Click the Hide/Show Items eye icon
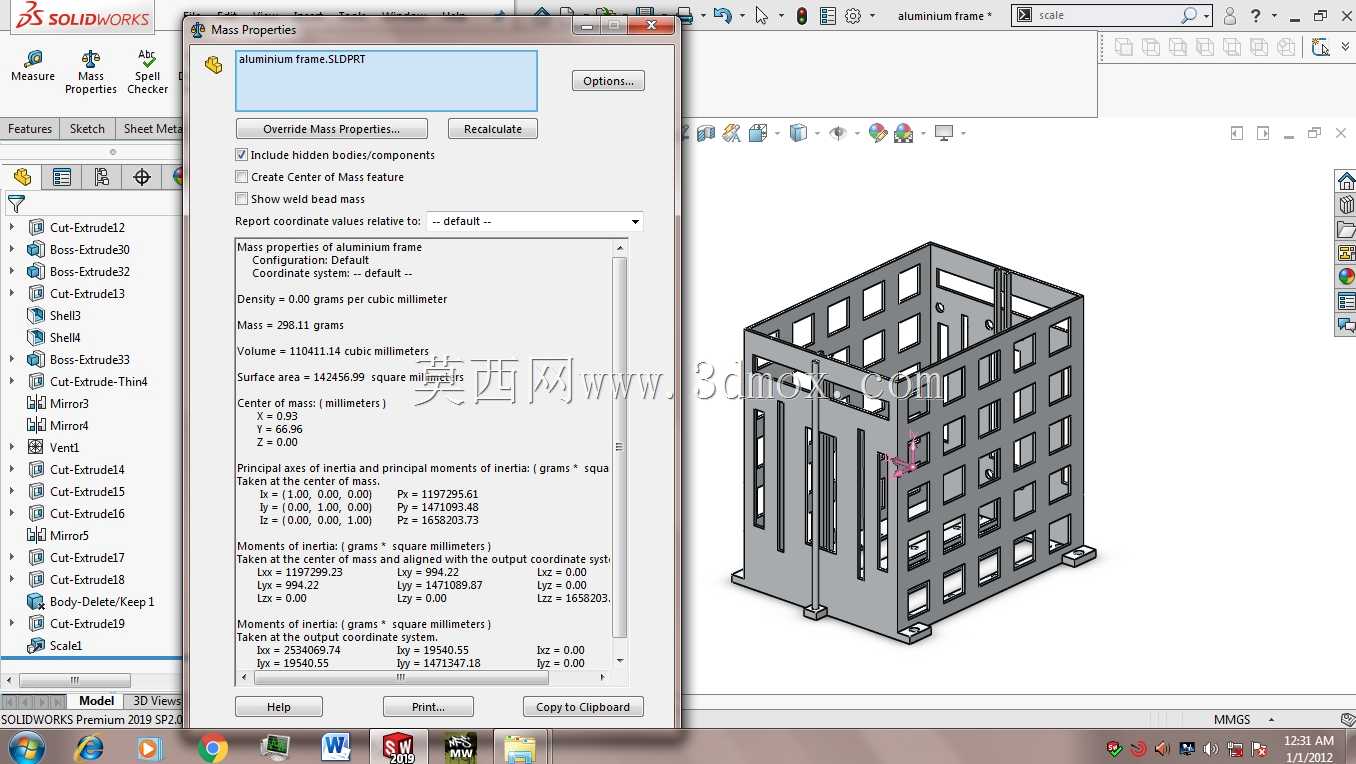The image size is (1356, 764). (x=837, y=133)
